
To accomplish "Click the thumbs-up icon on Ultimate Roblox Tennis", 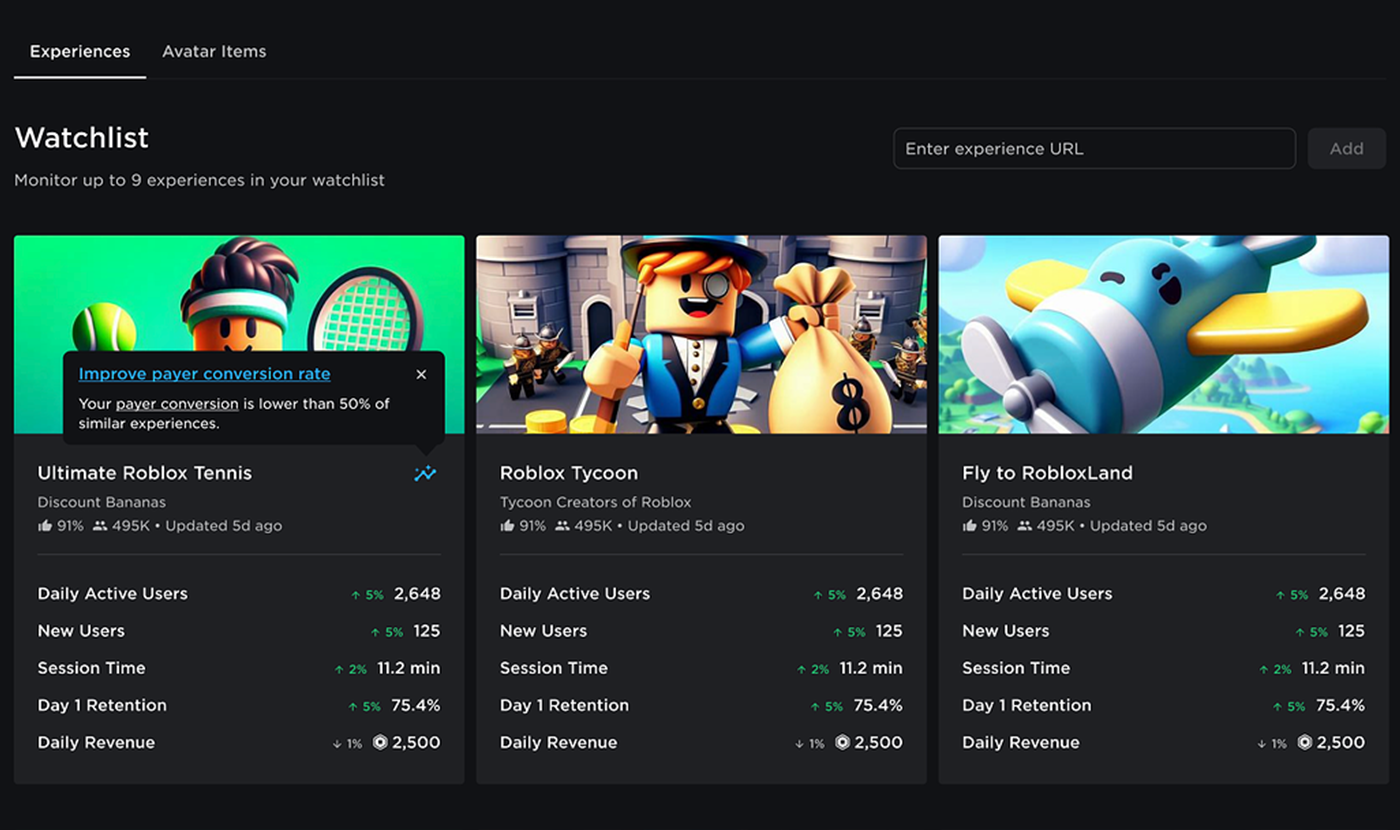I will point(44,525).
